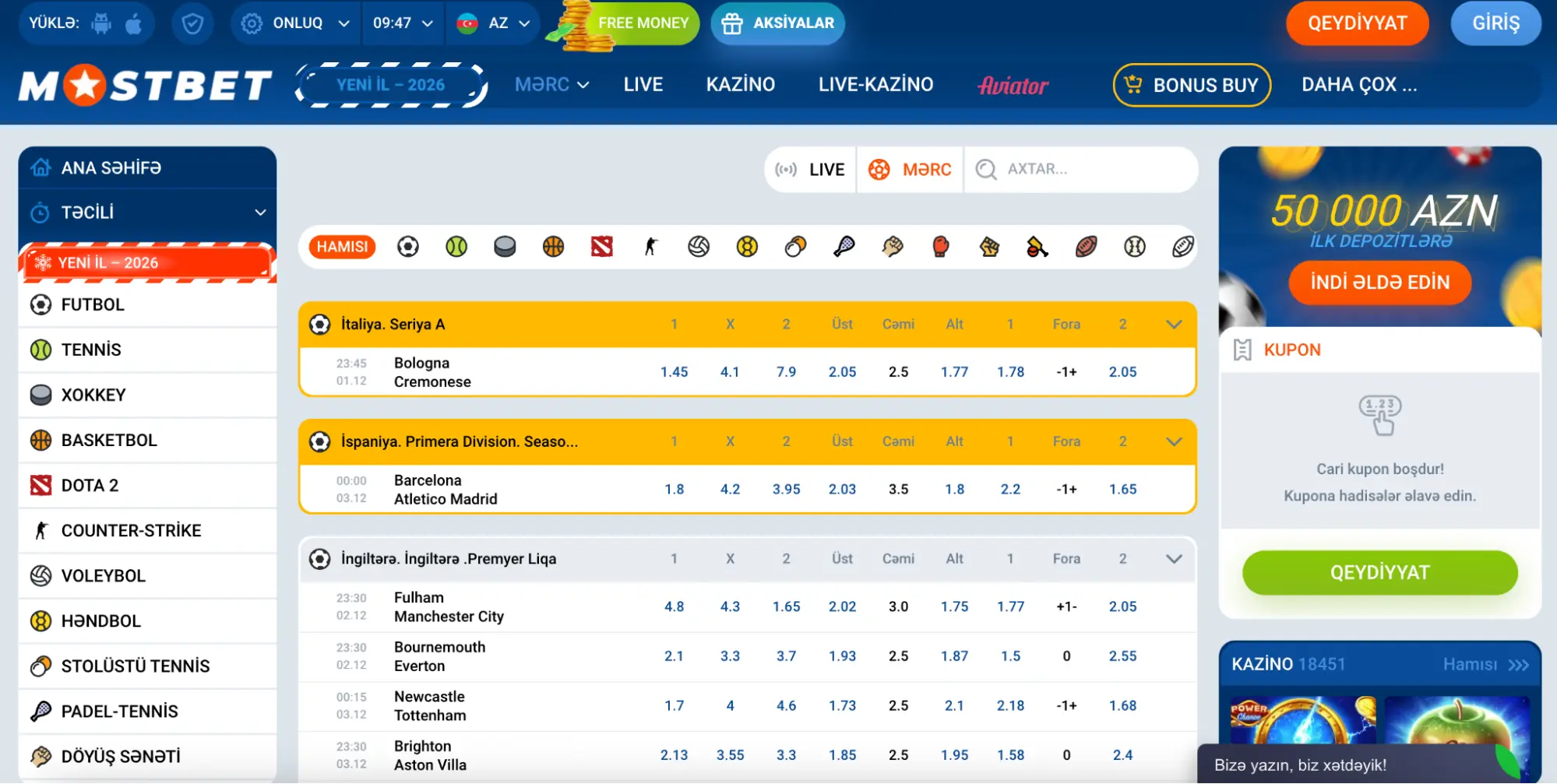1557x784 pixels.
Task: Select the football filter icon
Action: (407, 247)
